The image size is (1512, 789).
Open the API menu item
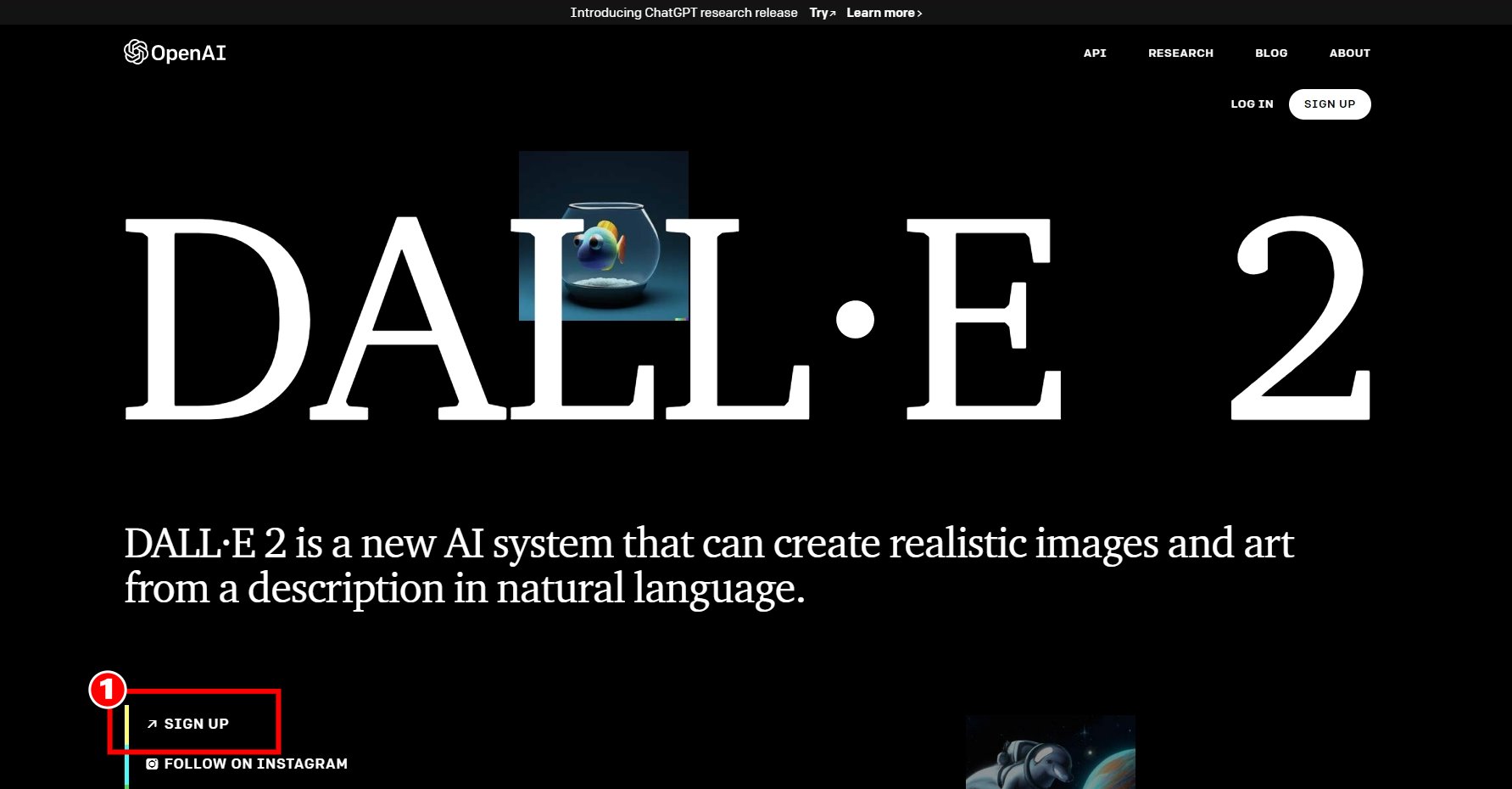click(1095, 53)
